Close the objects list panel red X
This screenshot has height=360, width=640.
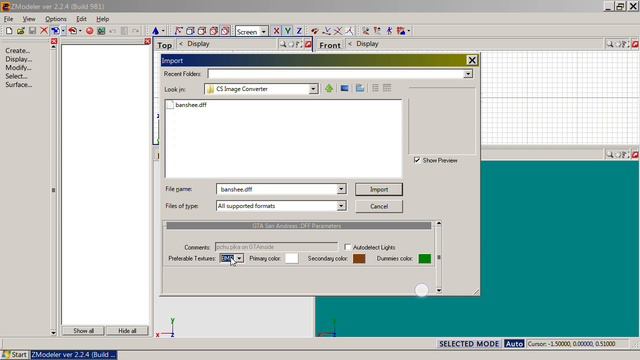[x=147, y=41]
